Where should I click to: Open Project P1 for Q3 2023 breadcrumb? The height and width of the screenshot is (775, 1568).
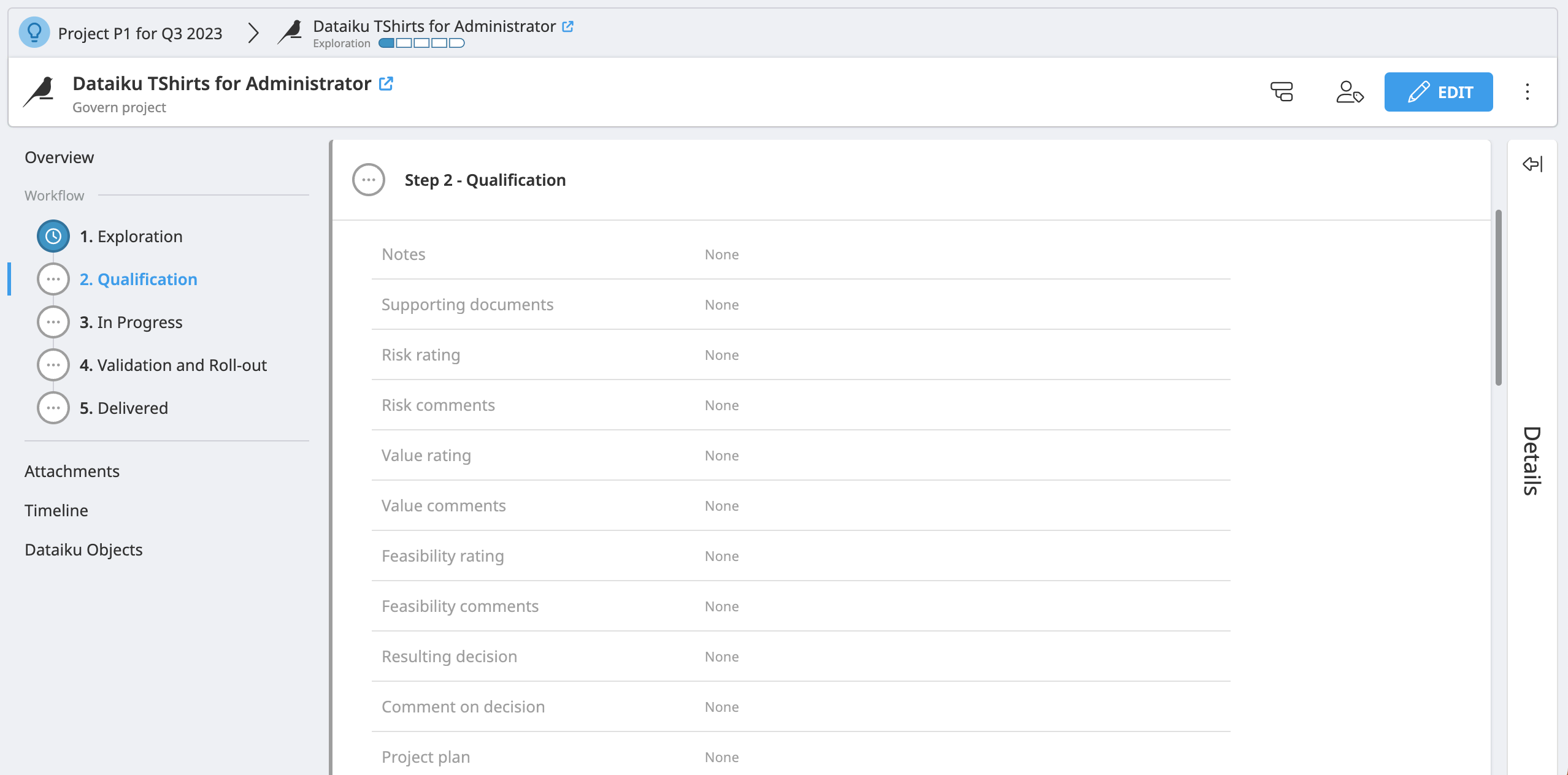click(140, 33)
